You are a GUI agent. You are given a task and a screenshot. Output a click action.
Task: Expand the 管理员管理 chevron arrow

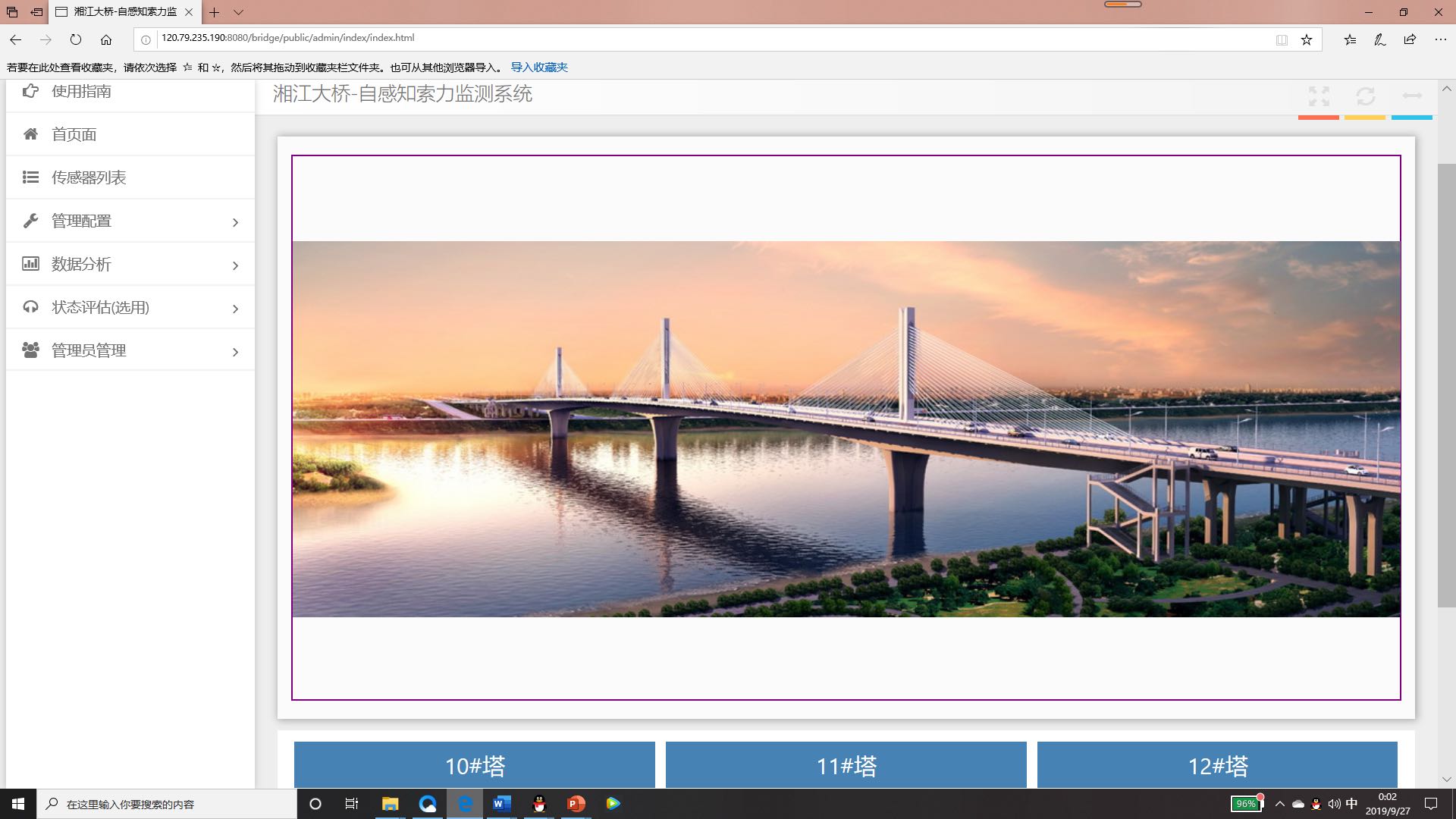click(x=235, y=352)
